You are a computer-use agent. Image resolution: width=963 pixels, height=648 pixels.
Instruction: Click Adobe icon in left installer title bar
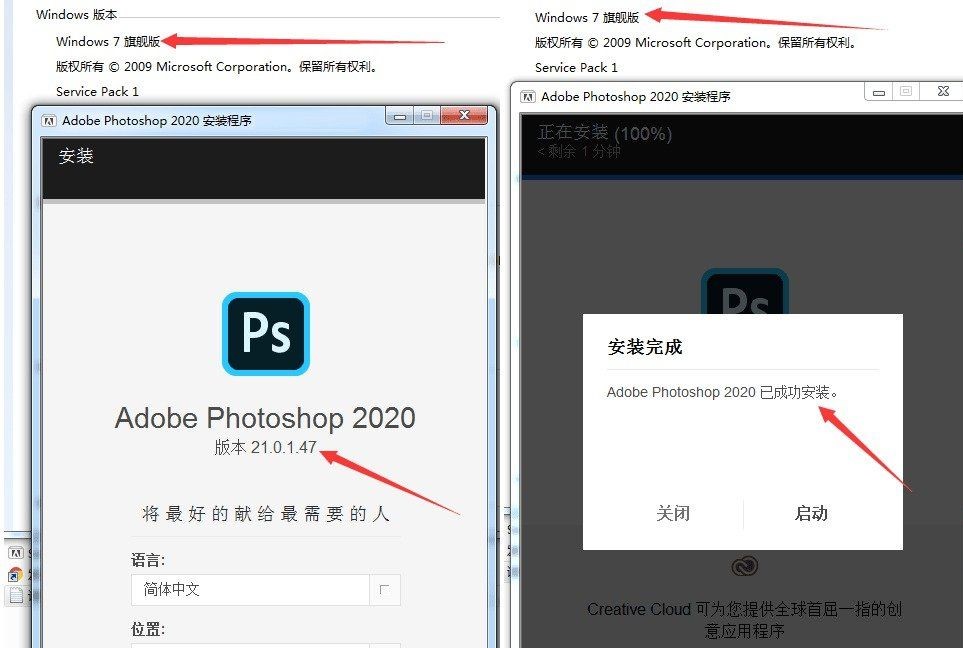[x=49, y=120]
